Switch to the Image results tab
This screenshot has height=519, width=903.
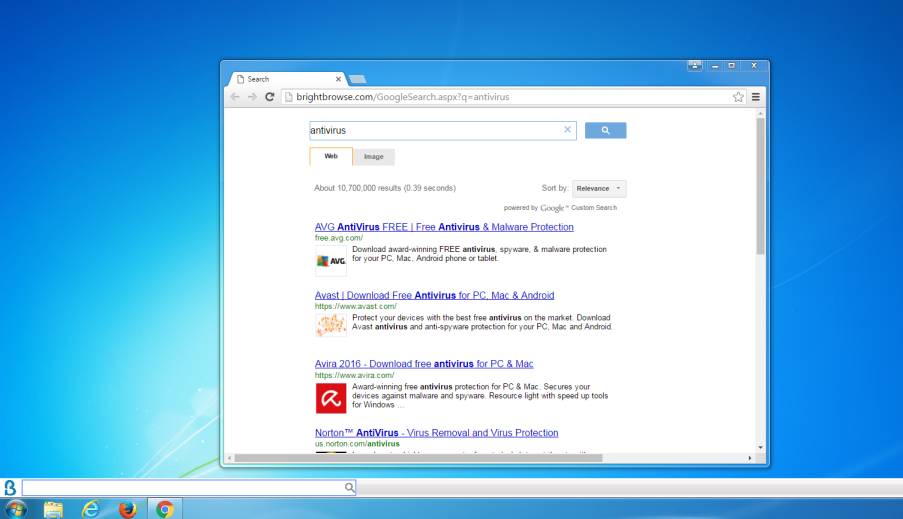click(373, 157)
